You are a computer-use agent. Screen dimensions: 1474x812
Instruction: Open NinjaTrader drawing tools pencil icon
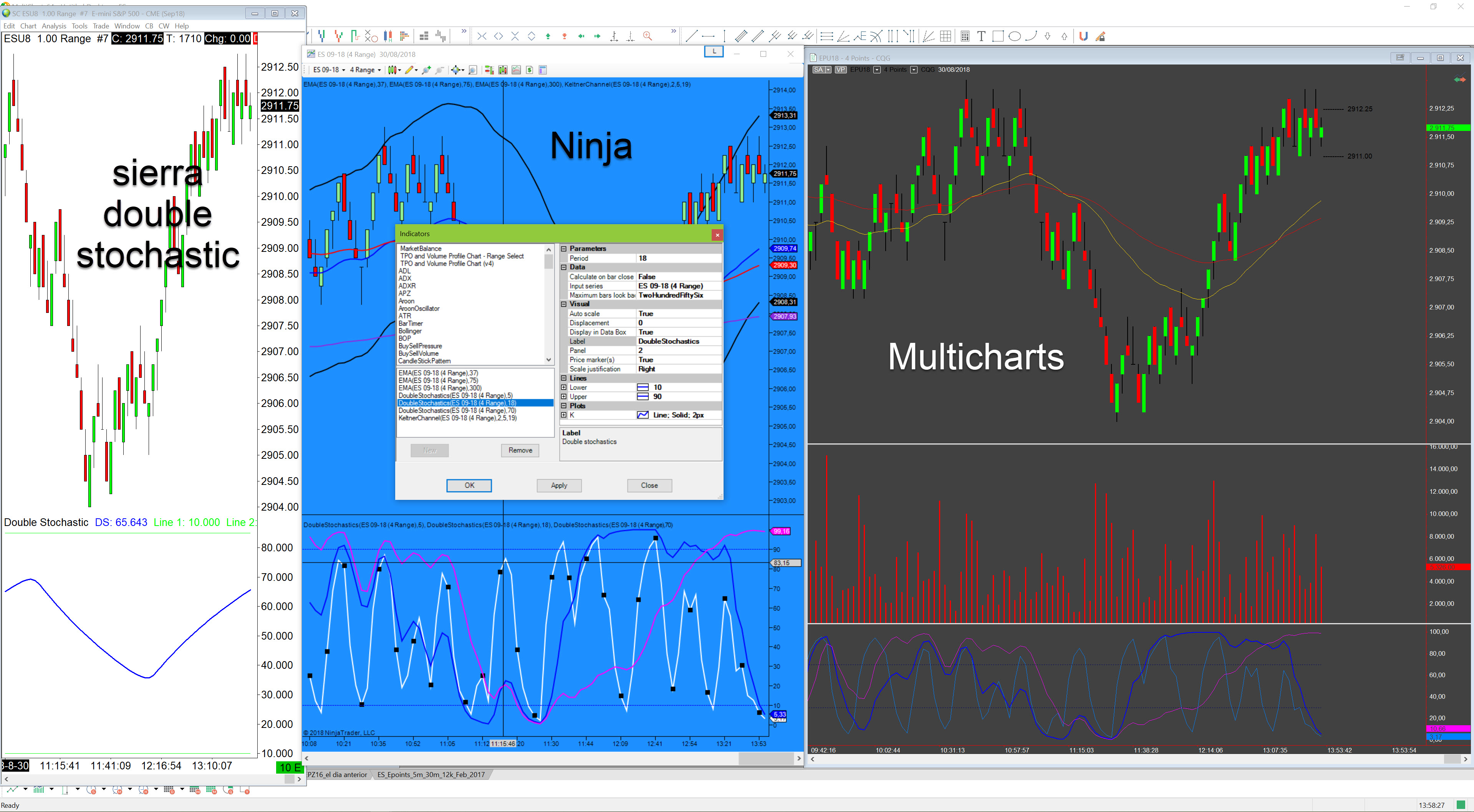[x=409, y=70]
